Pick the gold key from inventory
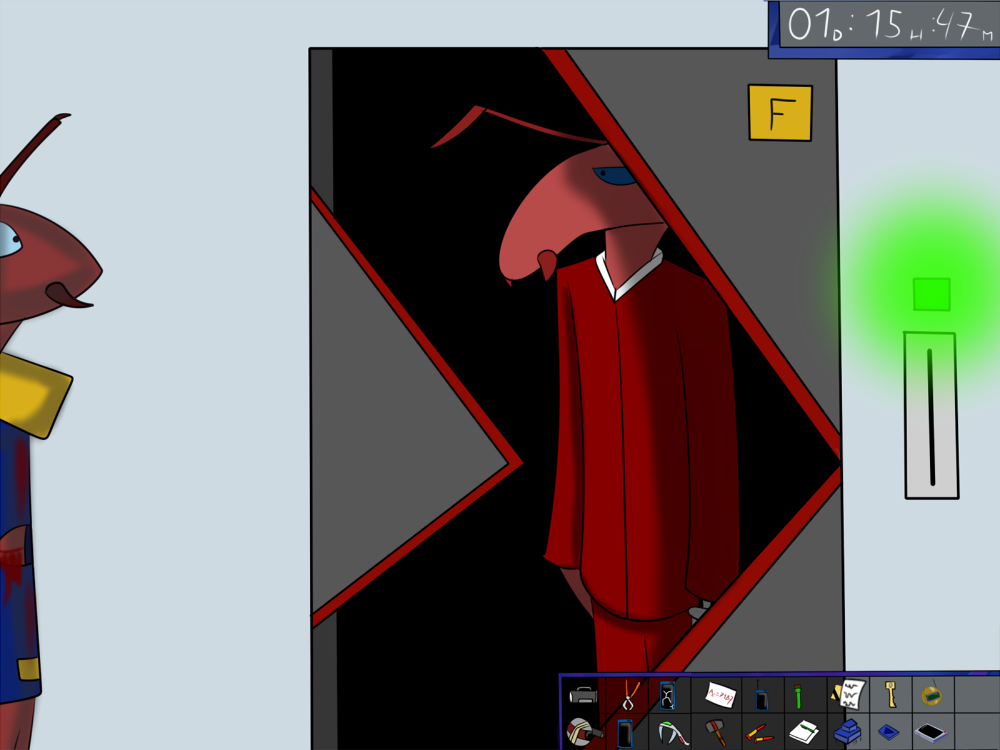This screenshot has height=750, width=1000. pos(889,693)
